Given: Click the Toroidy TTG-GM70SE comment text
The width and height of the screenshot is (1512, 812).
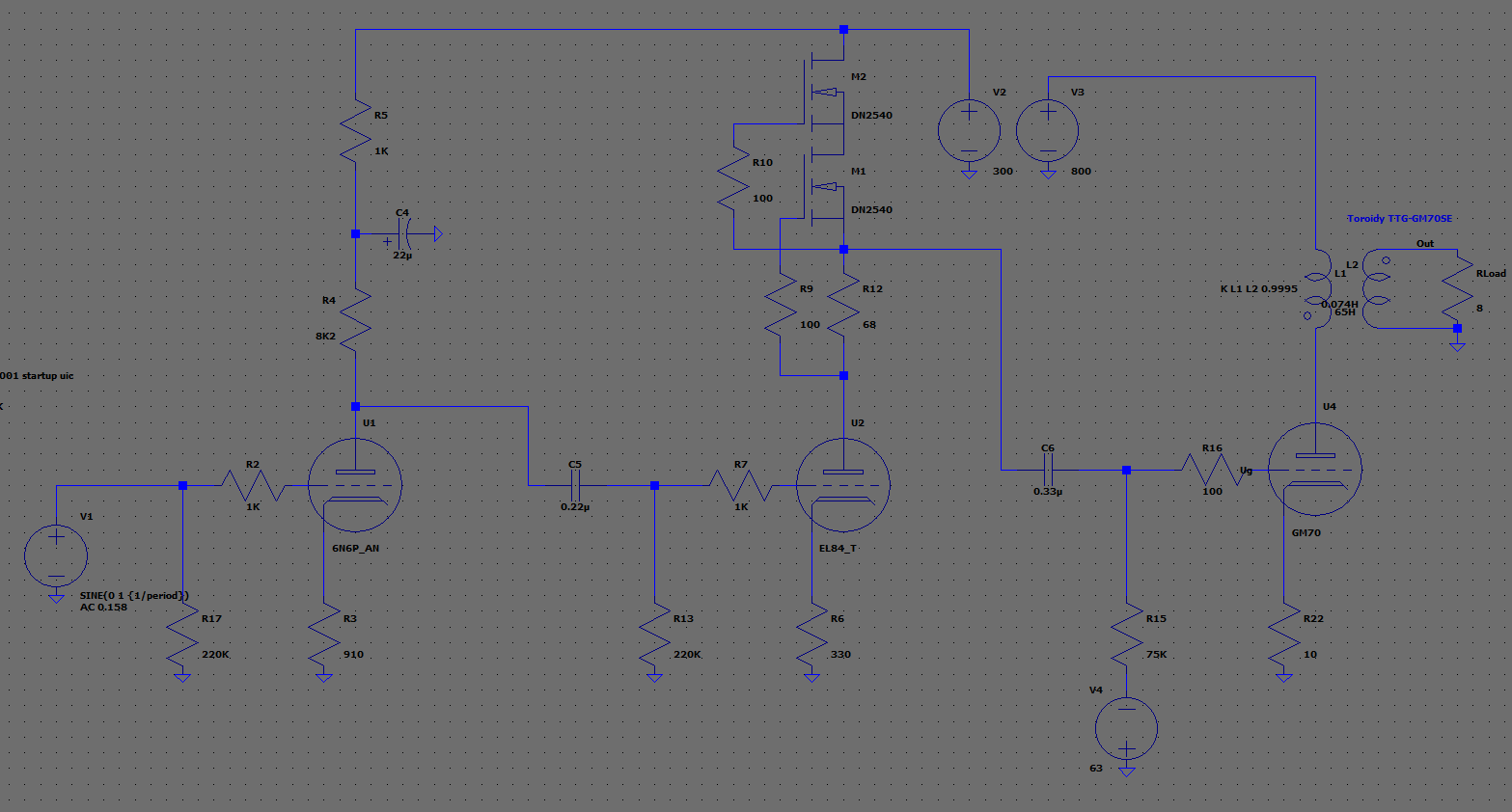Looking at the screenshot, I should click(1399, 219).
